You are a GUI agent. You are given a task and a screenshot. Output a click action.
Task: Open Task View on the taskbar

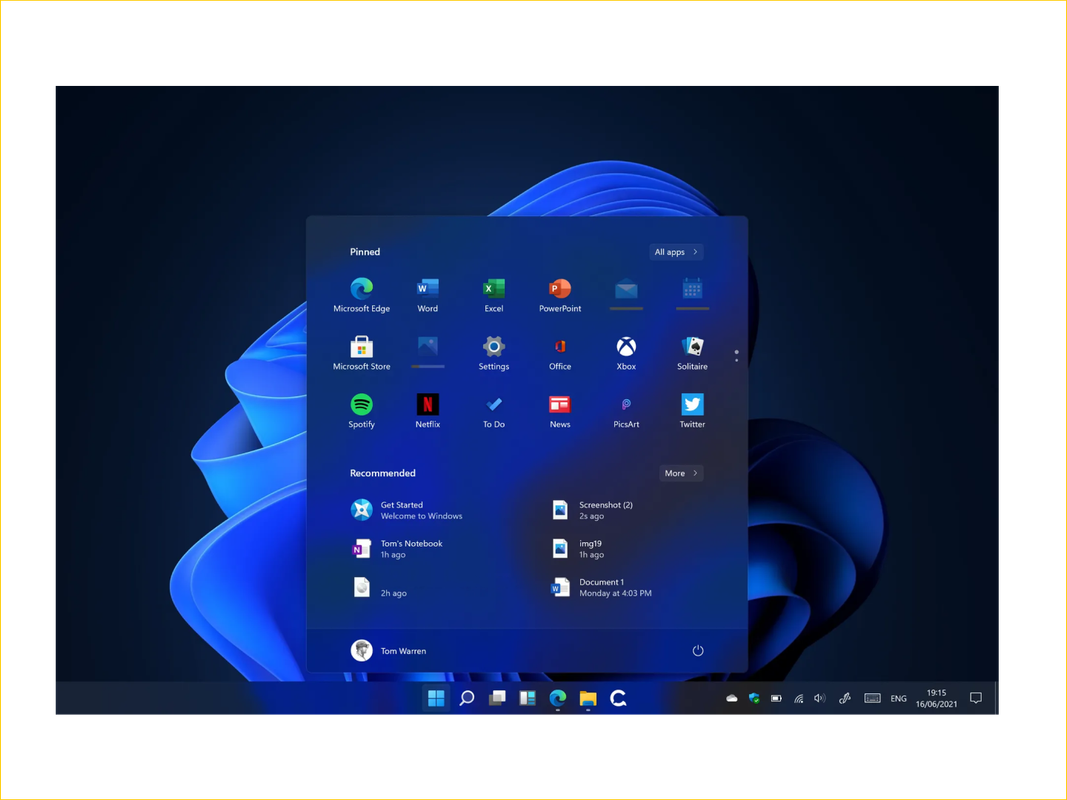[x=497, y=697]
